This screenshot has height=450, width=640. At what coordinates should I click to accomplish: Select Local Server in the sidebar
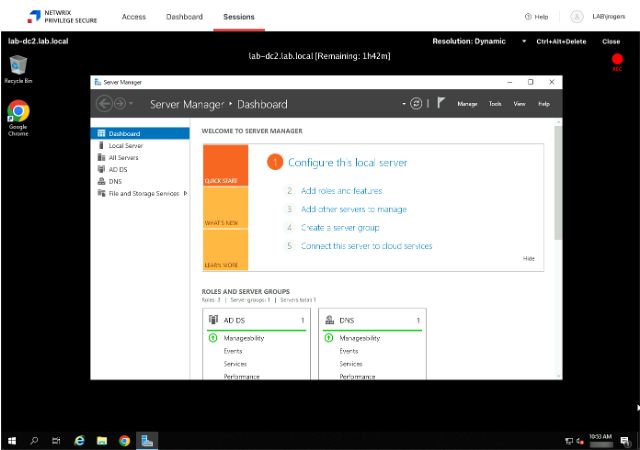(125, 145)
